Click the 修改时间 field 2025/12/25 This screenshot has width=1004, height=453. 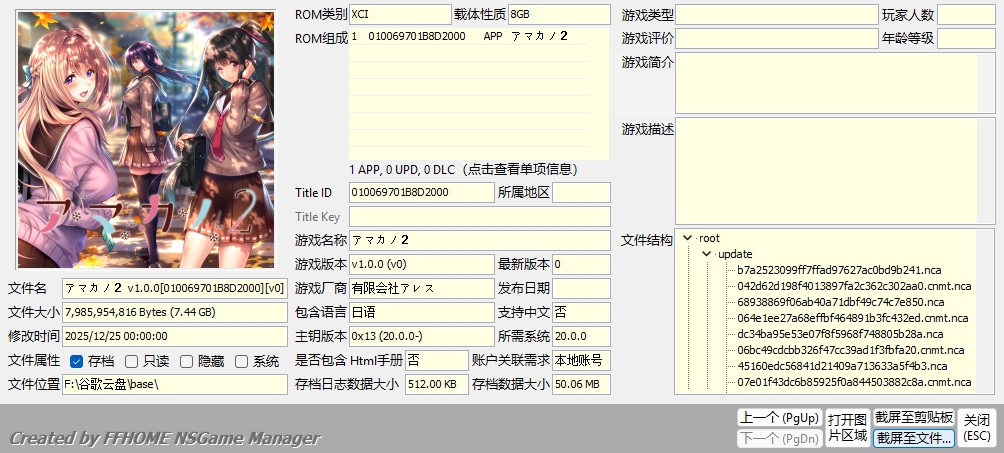[175, 336]
